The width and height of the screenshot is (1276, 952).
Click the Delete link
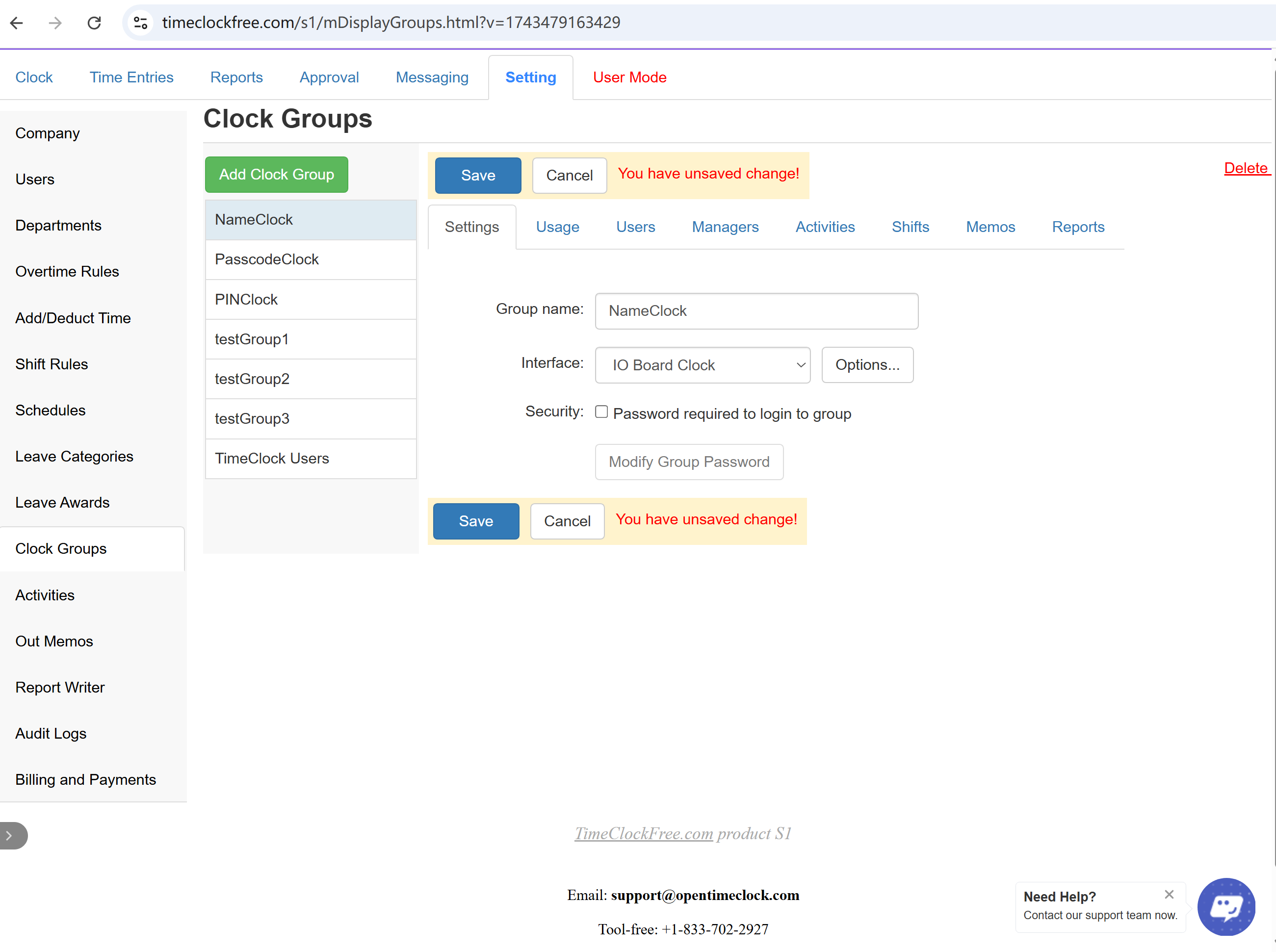1246,168
